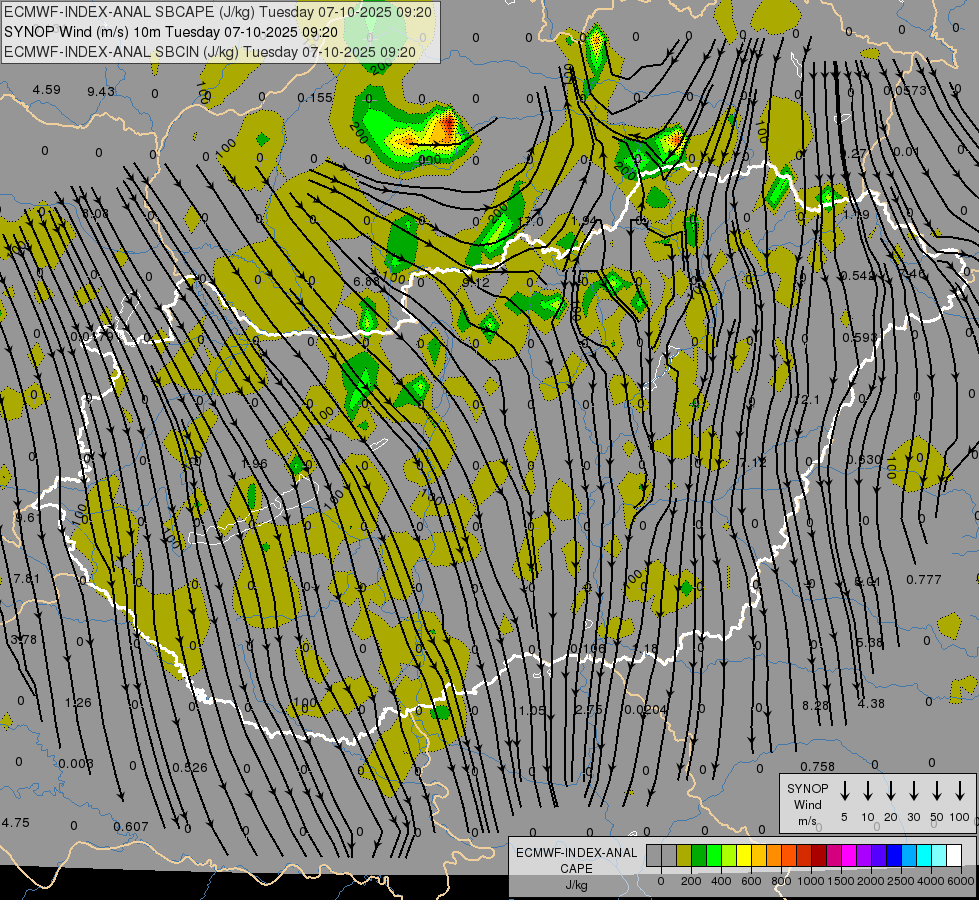
Task: Select the olive swatch in CAPE legend
Action: click(x=684, y=856)
